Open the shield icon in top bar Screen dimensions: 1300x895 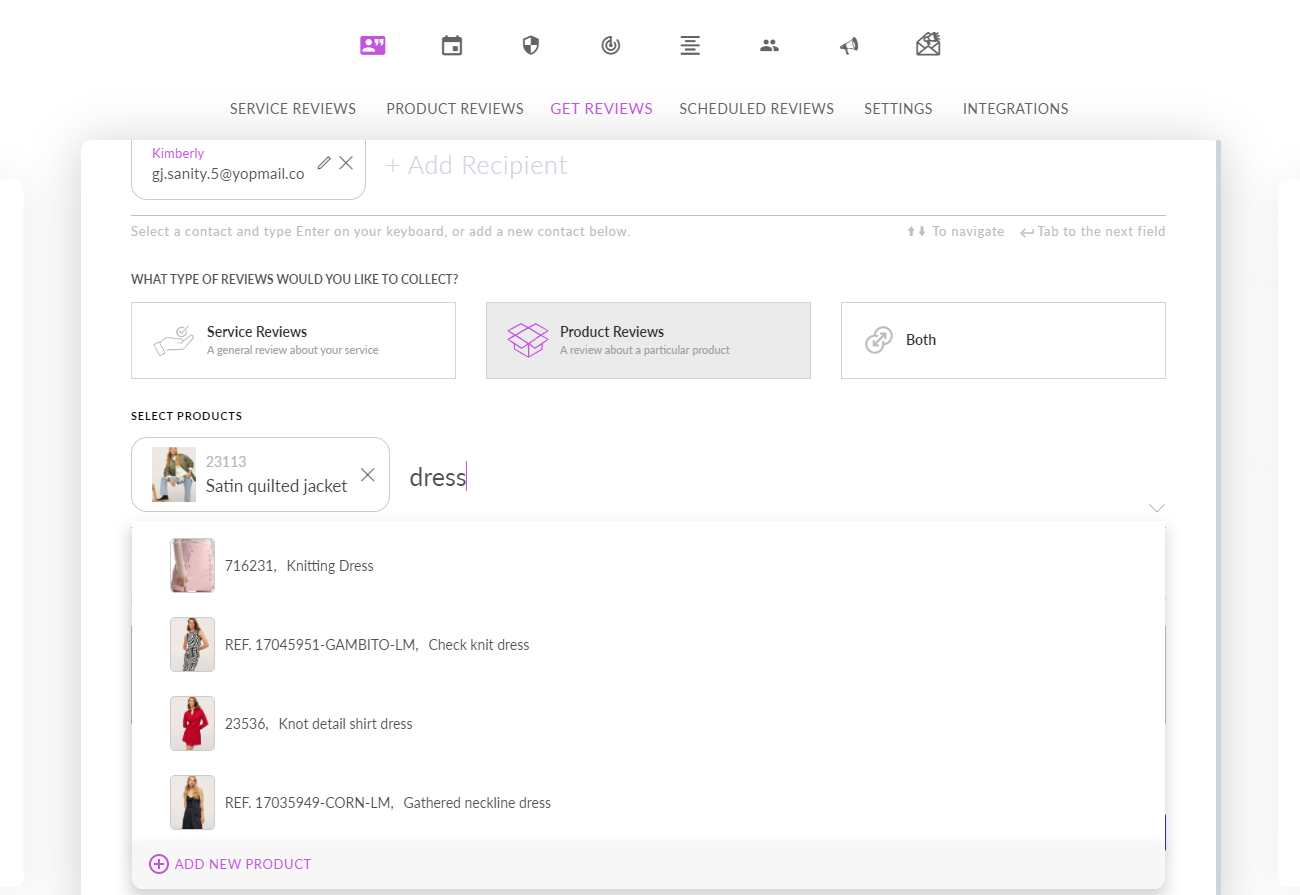531,45
